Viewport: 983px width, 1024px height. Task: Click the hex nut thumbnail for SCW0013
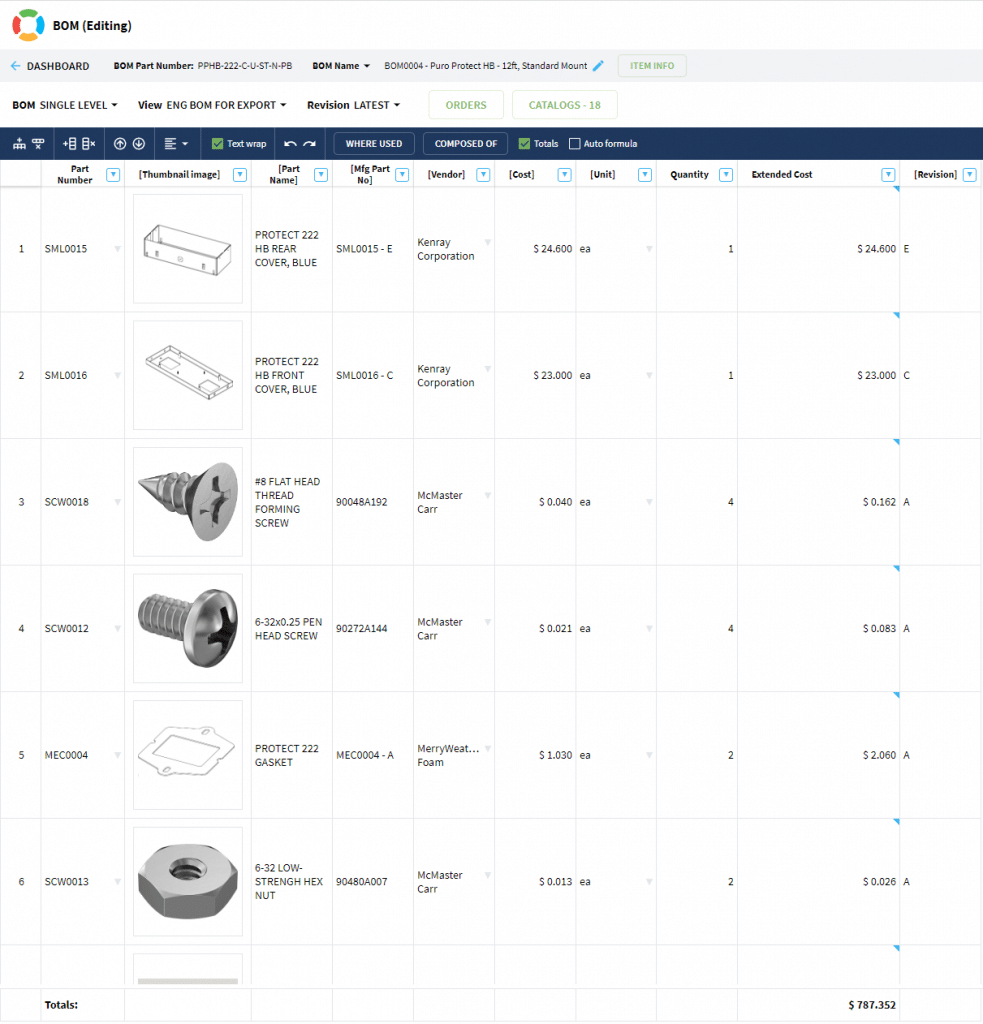tap(188, 882)
